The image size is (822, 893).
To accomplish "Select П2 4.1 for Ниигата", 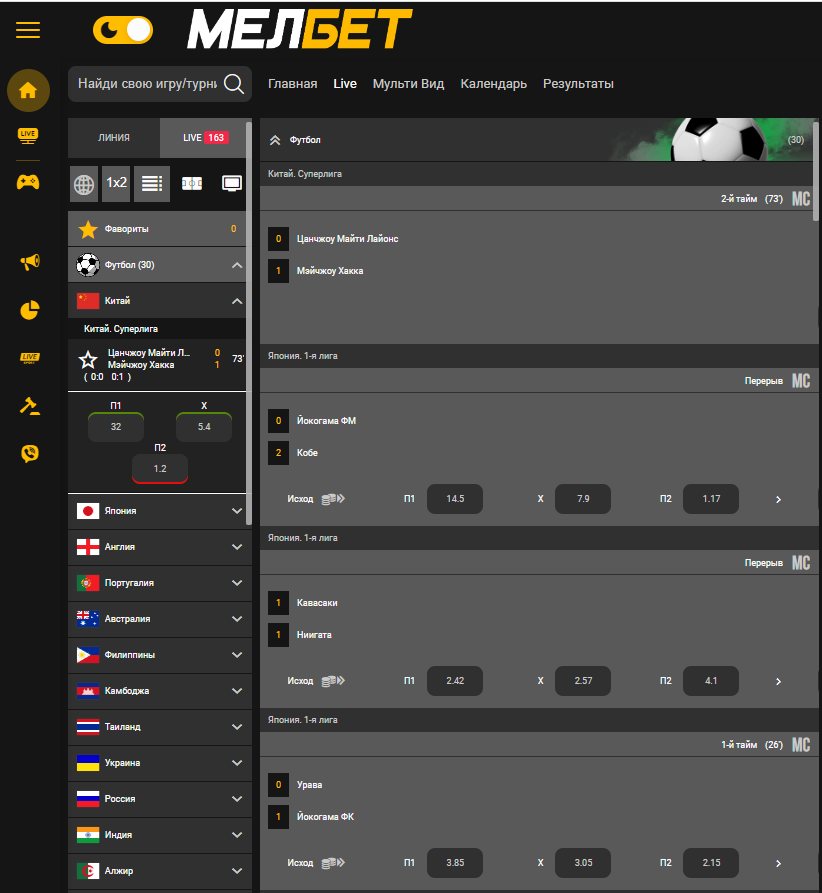I will click(x=711, y=681).
